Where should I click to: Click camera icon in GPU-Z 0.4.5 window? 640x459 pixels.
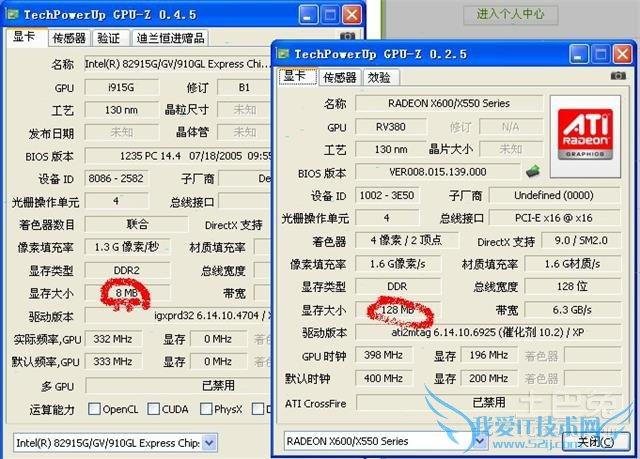(x=347, y=36)
